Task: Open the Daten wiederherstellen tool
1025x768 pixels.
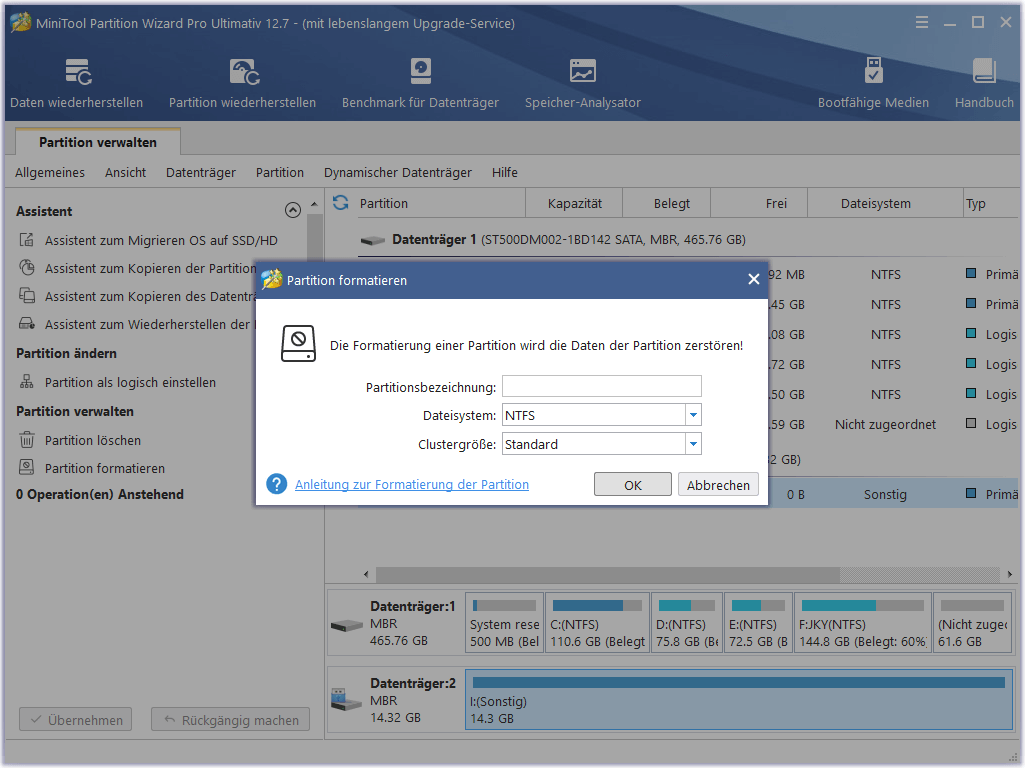Action: tap(74, 81)
